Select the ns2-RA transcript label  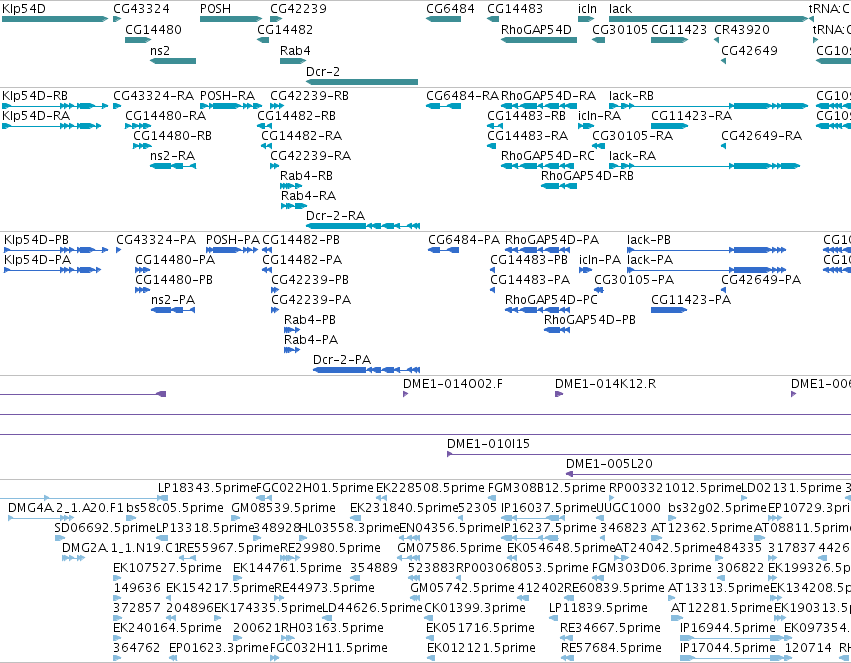[173, 156]
